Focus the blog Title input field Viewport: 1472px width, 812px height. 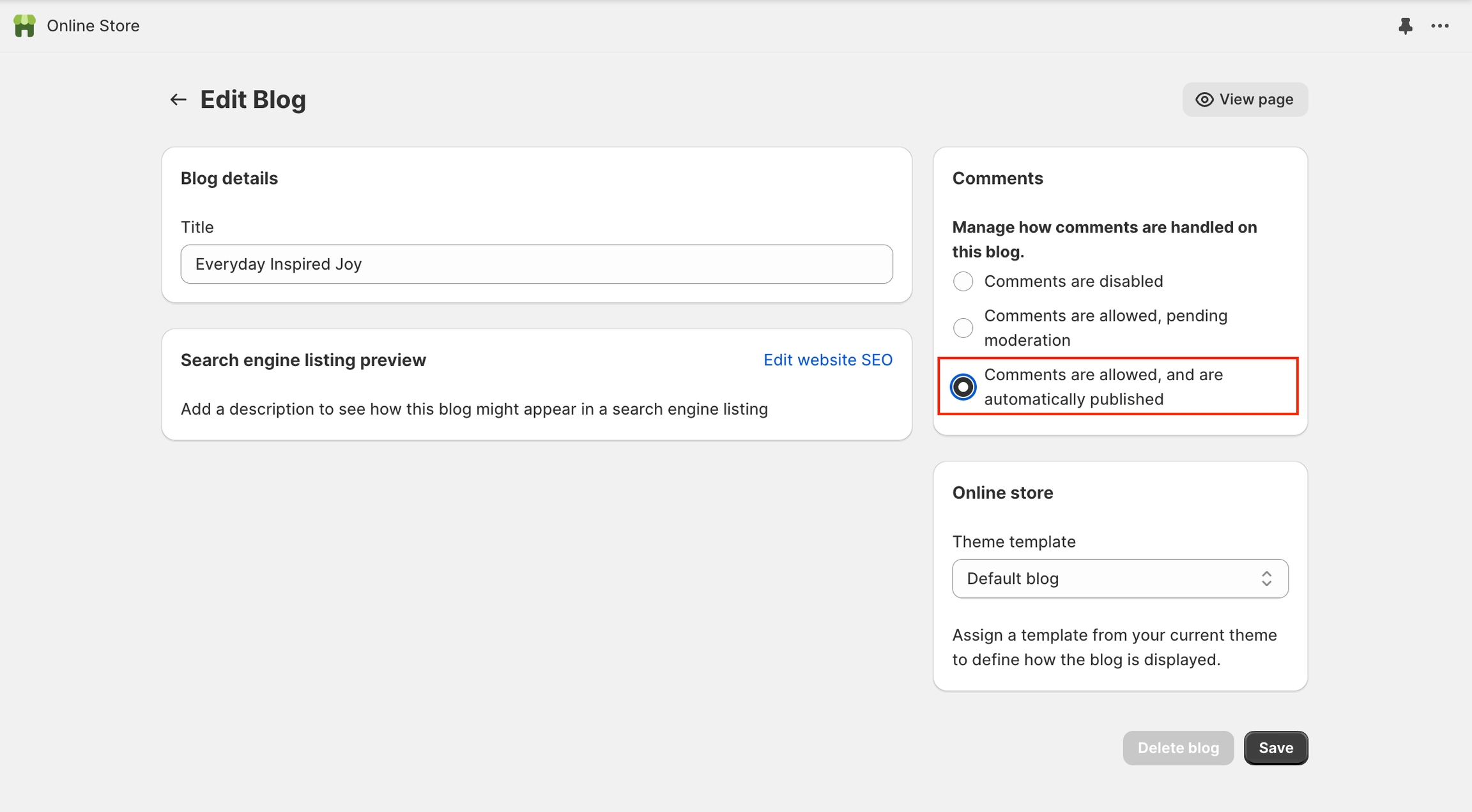click(x=536, y=264)
